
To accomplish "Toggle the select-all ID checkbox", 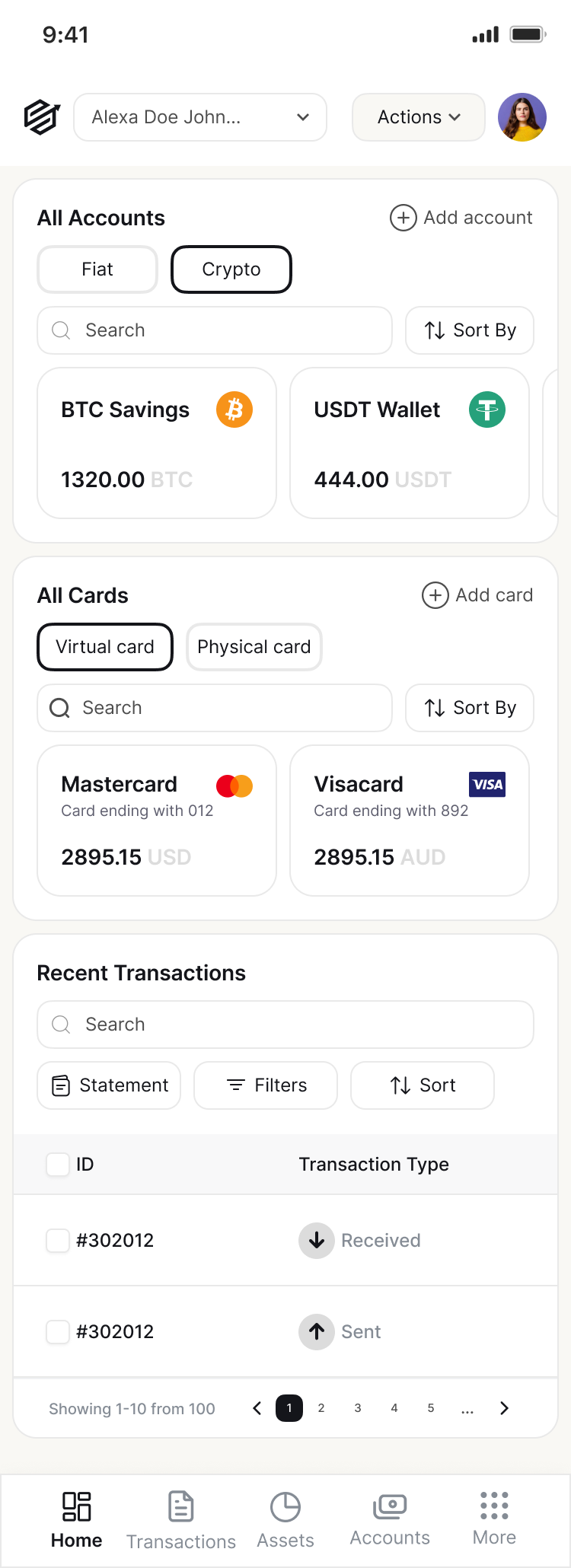I will [58, 1164].
